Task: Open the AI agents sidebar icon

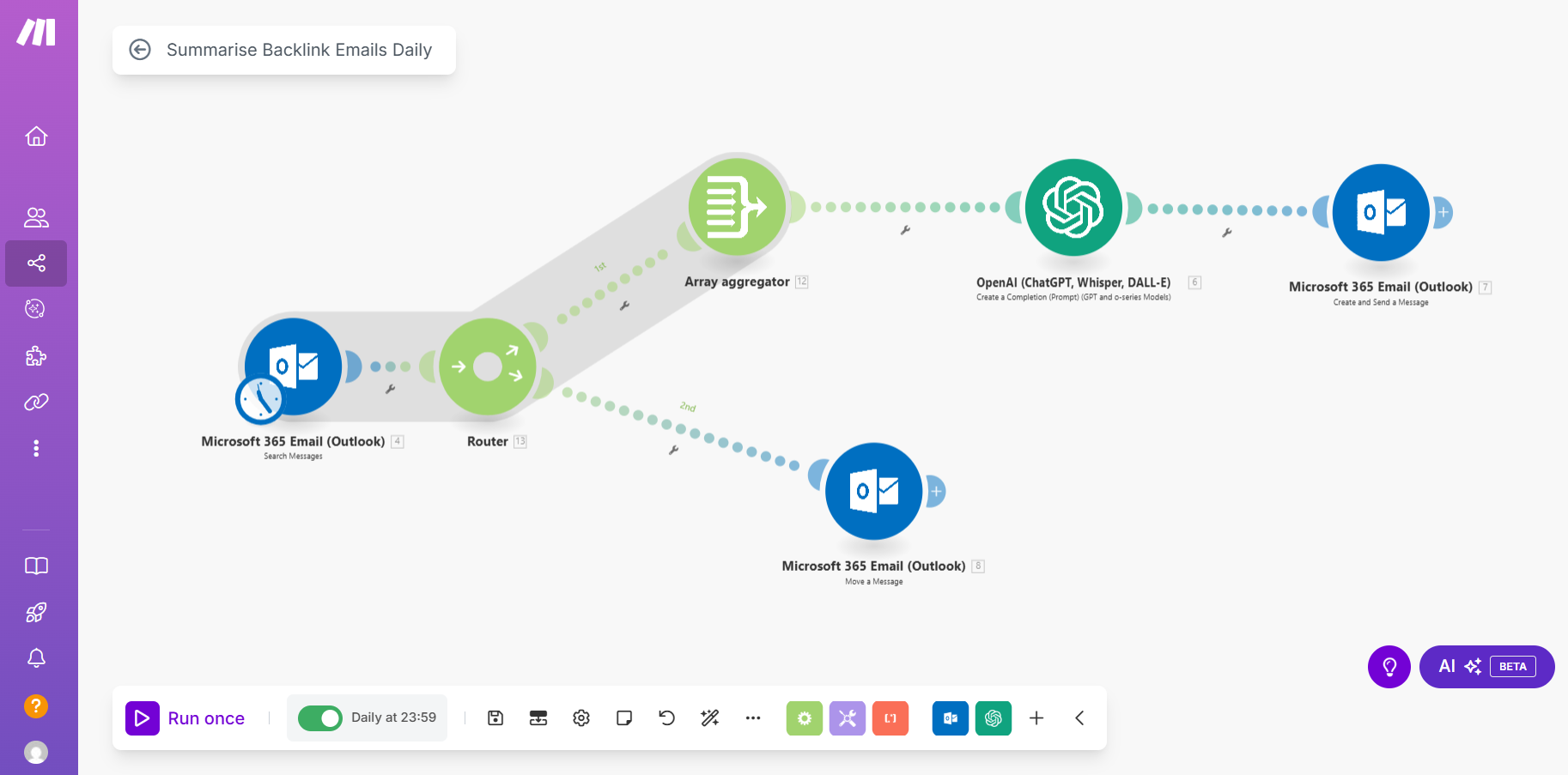Action: pyautogui.click(x=36, y=309)
